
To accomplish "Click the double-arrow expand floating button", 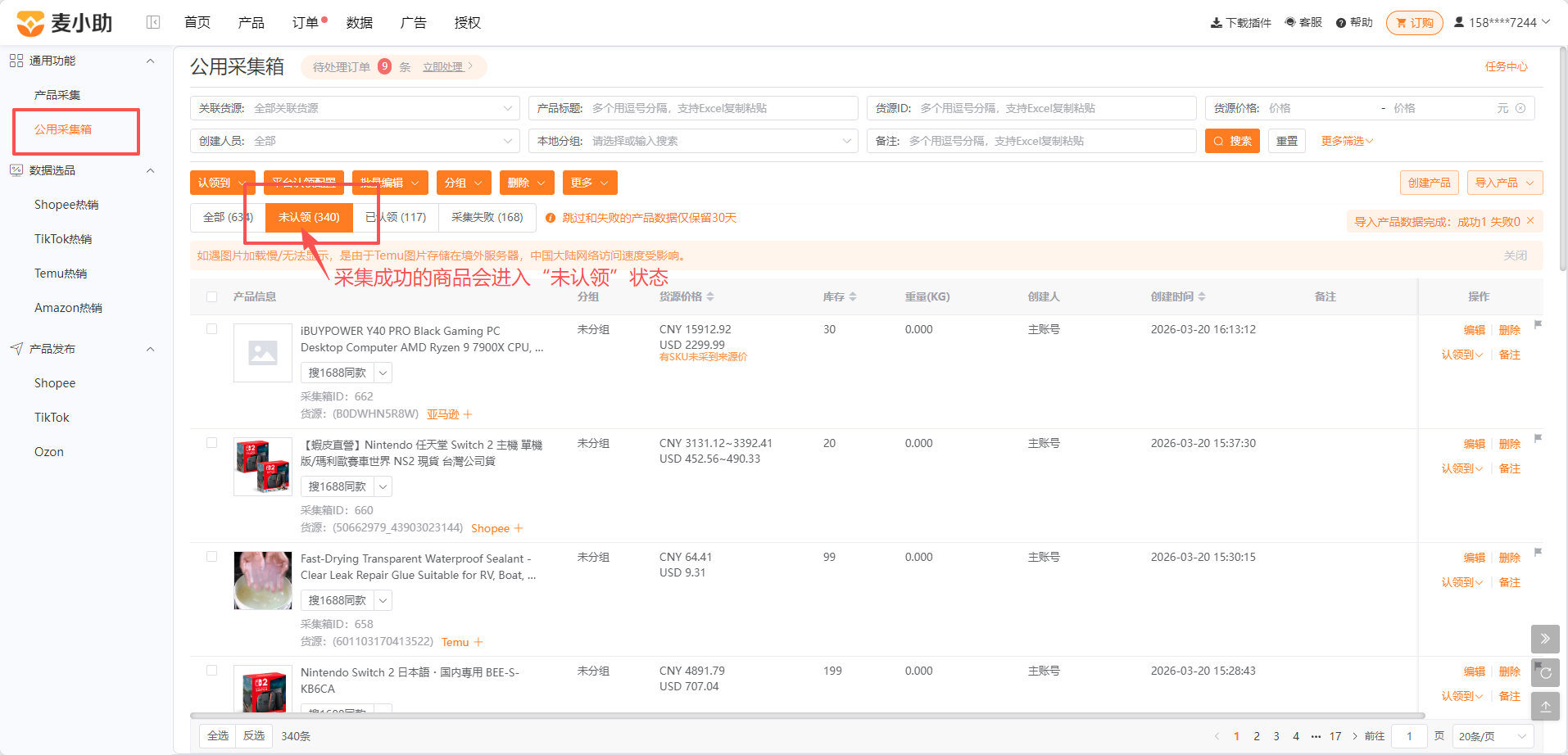I will coord(1545,639).
